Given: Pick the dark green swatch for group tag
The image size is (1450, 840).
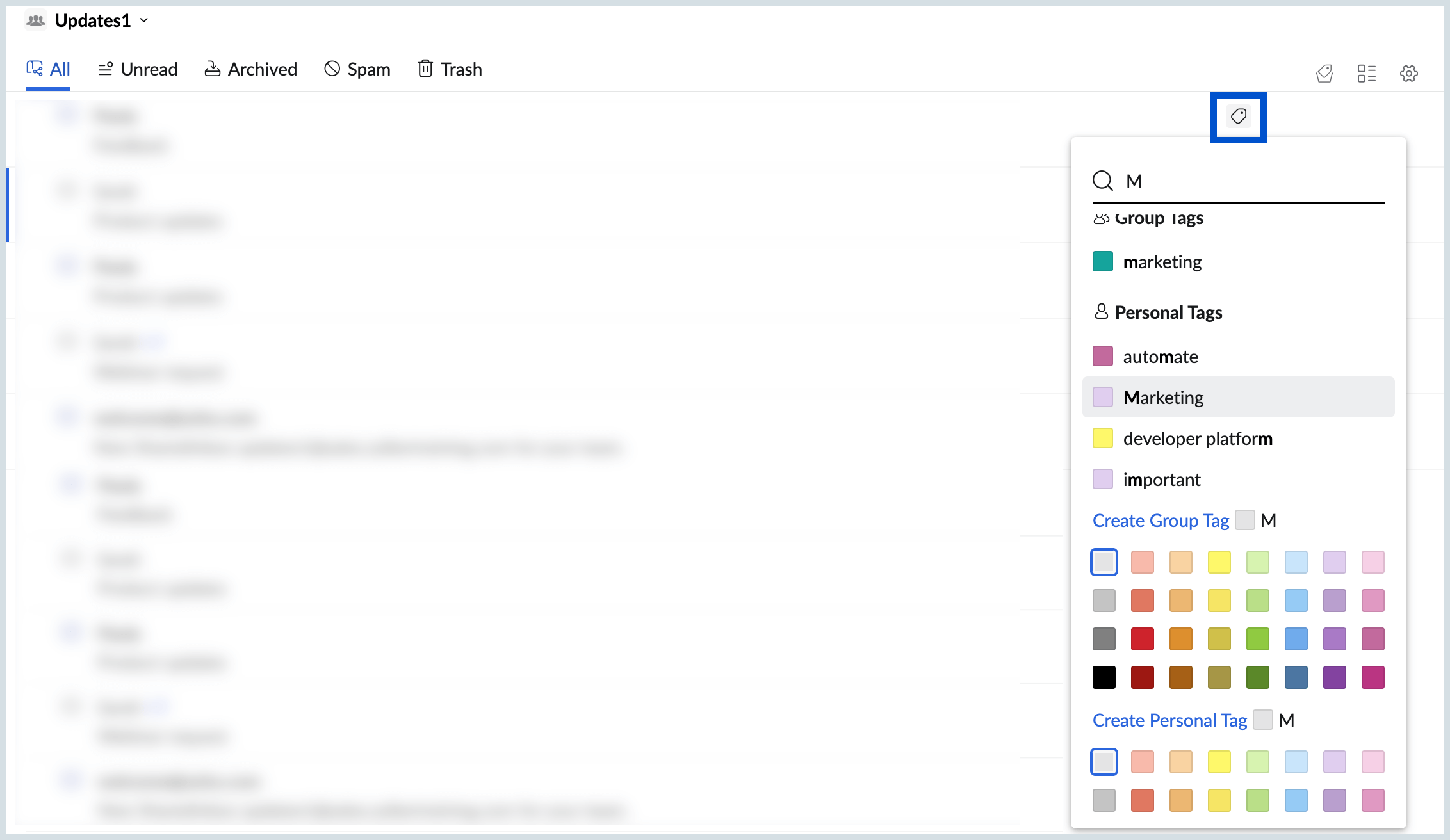Looking at the screenshot, I should (x=1258, y=677).
